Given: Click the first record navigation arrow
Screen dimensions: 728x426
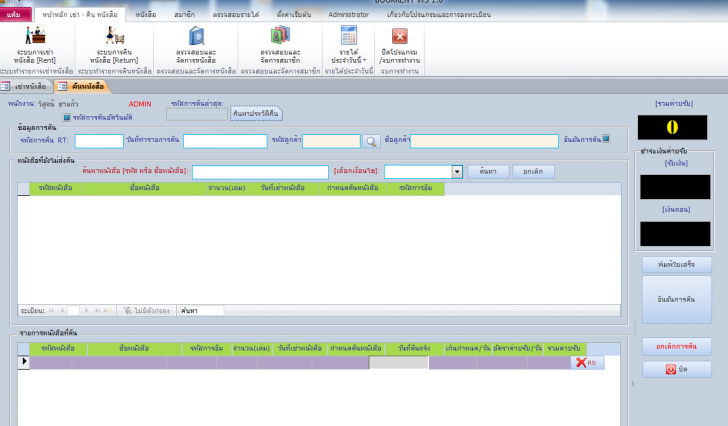Looking at the screenshot, I should pyautogui.click(x=51, y=310).
